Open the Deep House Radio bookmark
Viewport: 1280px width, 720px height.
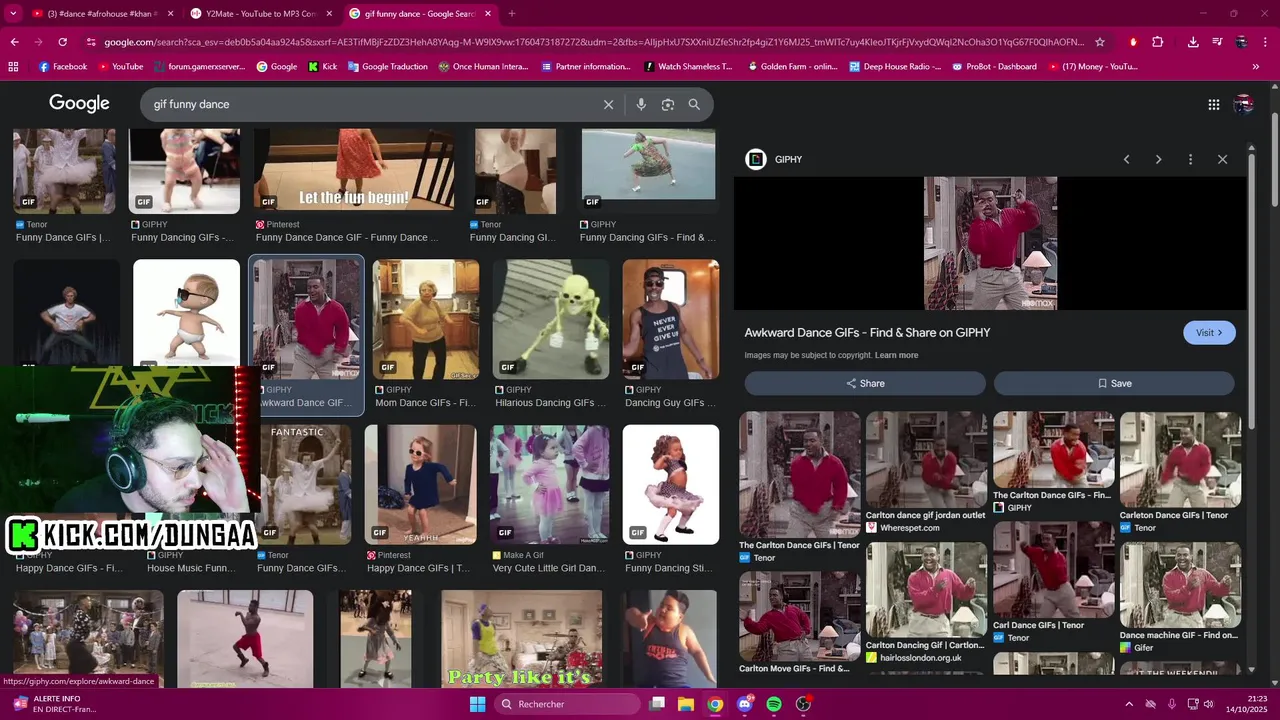895,67
